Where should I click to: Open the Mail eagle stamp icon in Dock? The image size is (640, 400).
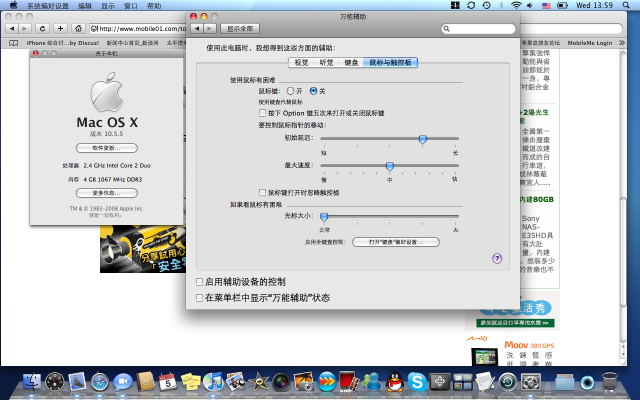[x=77, y=382]
